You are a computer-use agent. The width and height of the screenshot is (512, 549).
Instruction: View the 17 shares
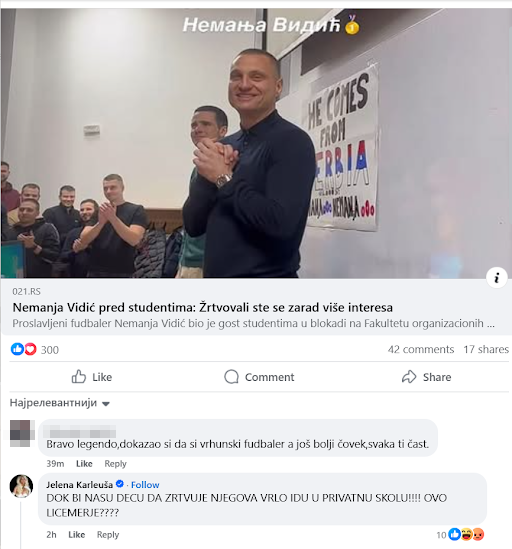click(x=486, y=349)
